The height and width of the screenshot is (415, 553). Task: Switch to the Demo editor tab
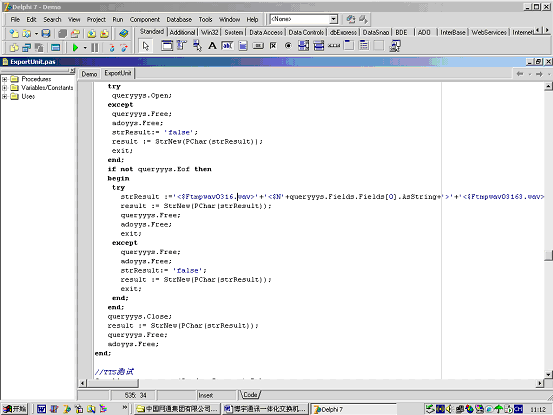point(89,74)
